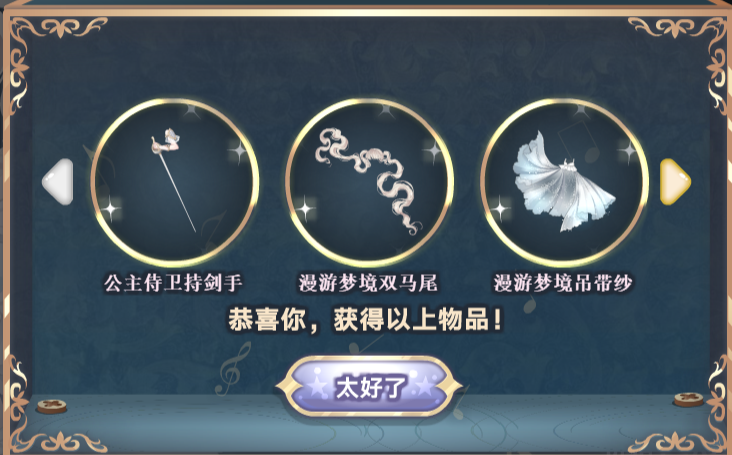732x455 pixels.
Task: Click the faint music note behind the dress
Action: pos(580,140)
